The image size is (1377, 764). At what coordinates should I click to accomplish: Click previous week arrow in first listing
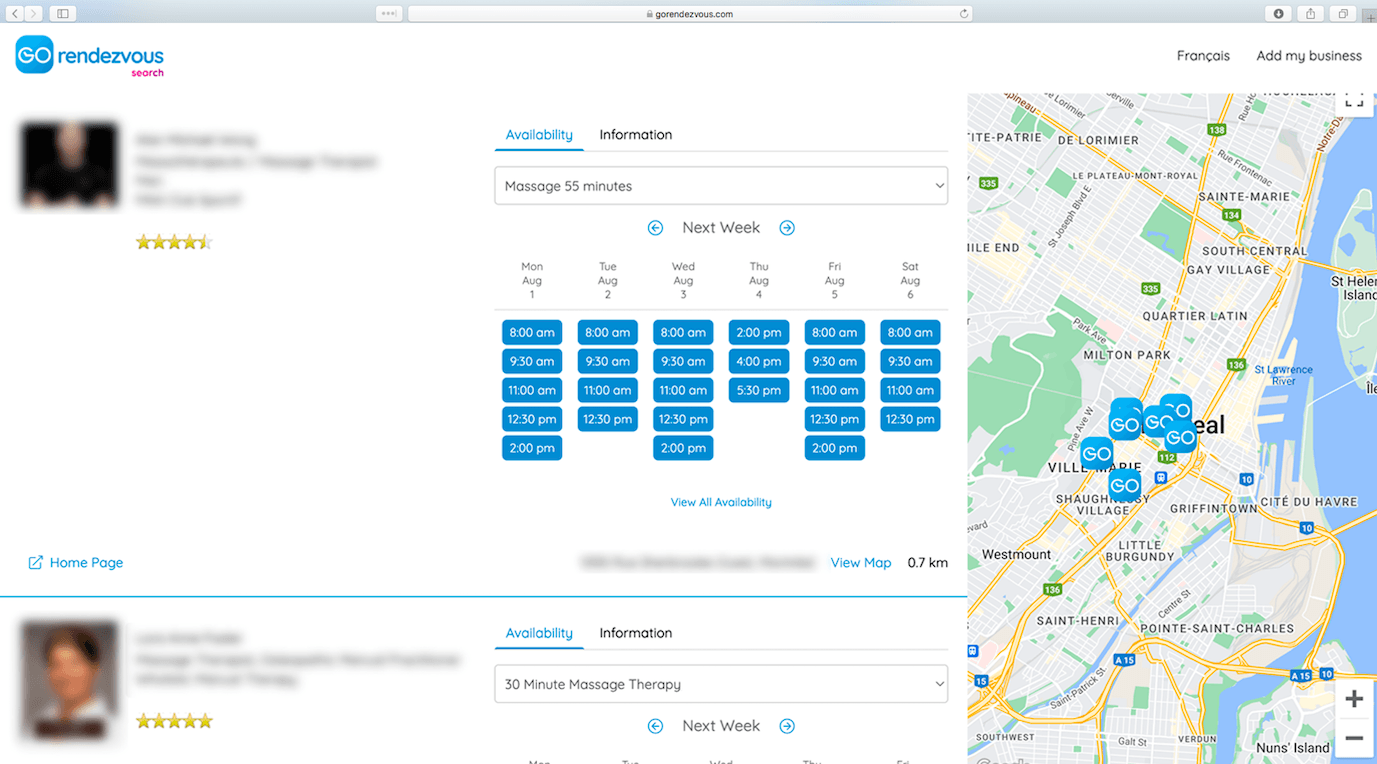pos(655,228)
